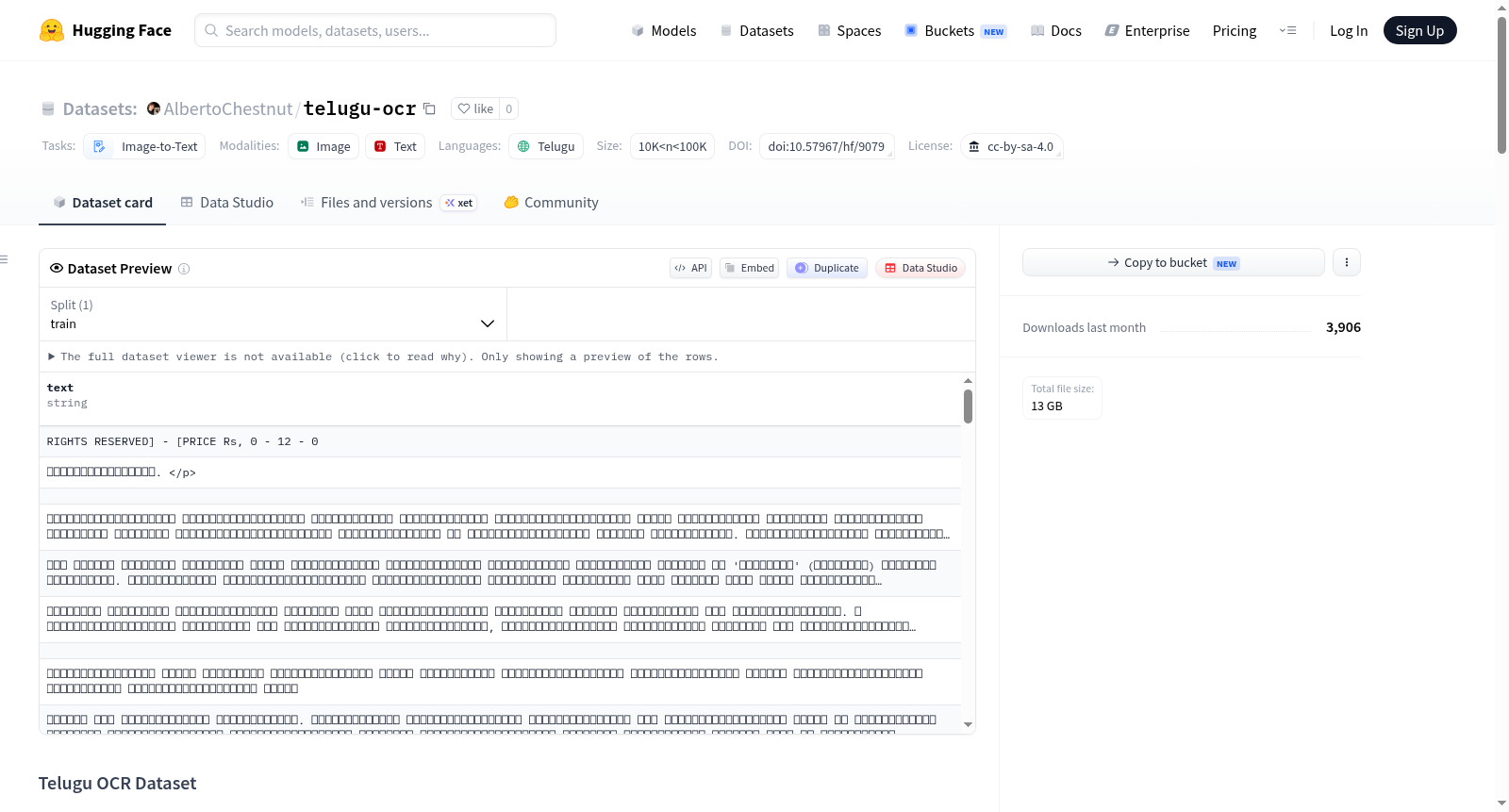Image resolution: width=1509 pixels, height=812 pixels.
Task: Click the 13 GB total file size
Action: click(1047, 406)
